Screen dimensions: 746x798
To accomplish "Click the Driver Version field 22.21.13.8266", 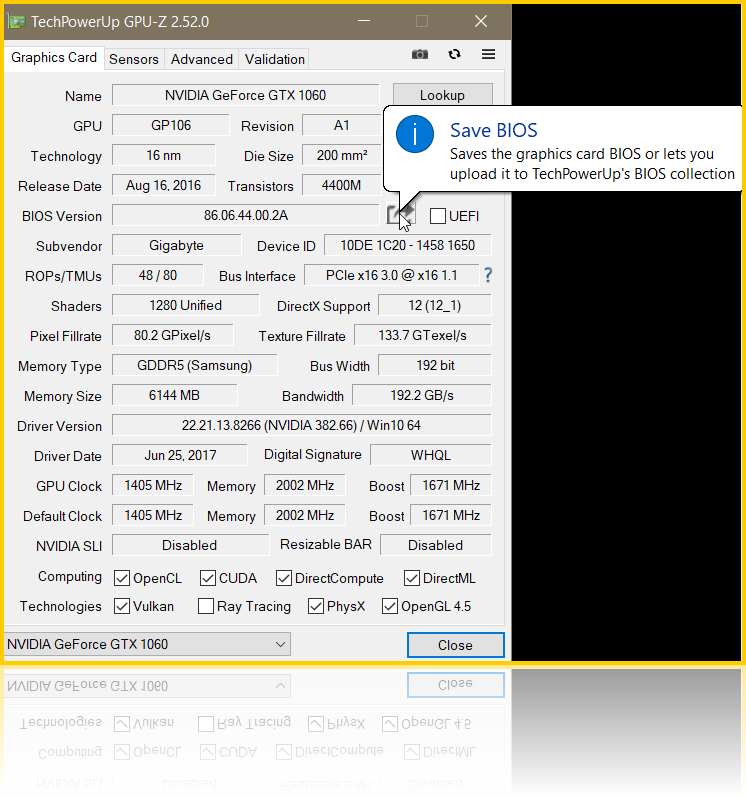I will (x=302, y=425).
